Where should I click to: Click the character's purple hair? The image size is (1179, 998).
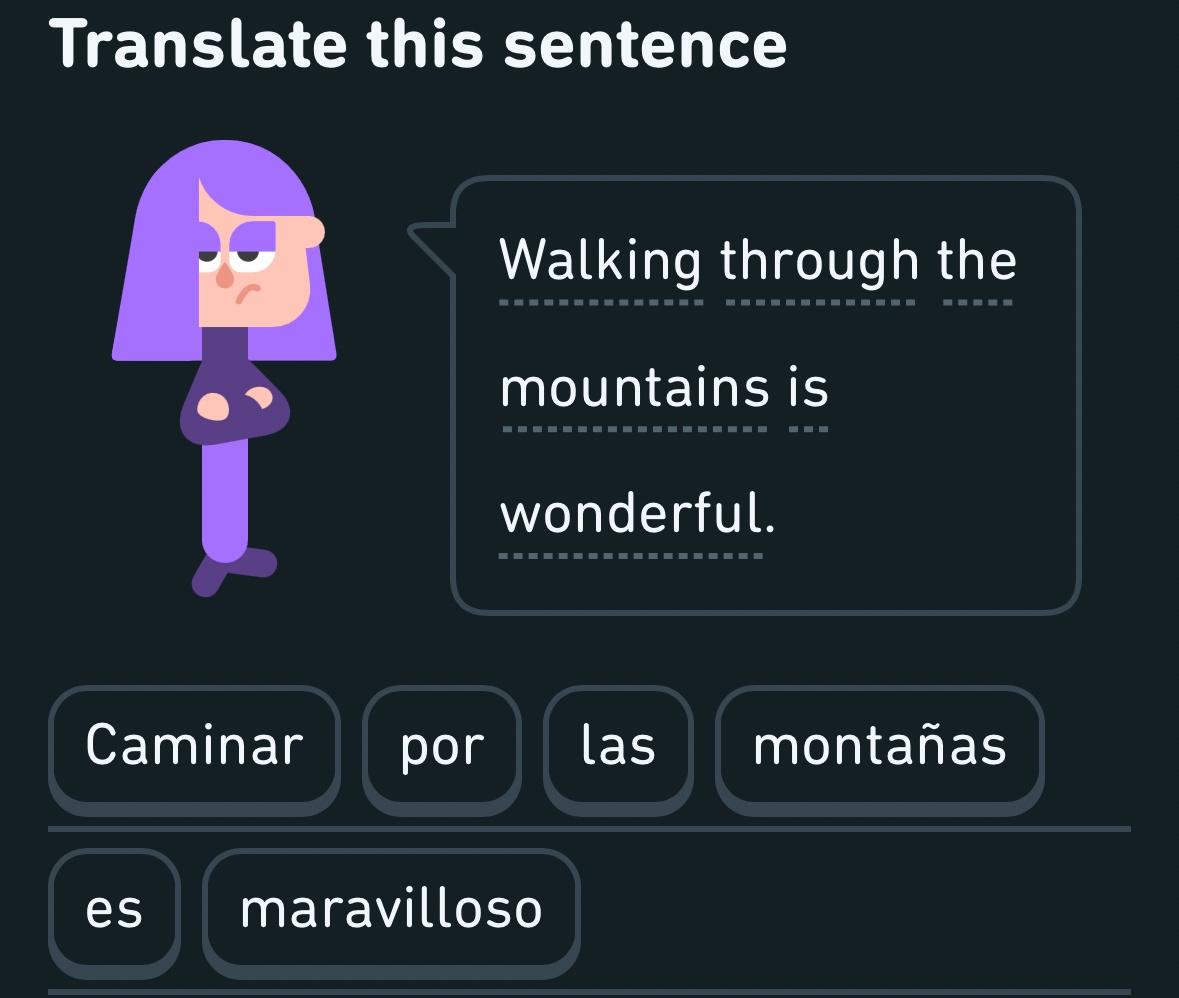(160, 270)
